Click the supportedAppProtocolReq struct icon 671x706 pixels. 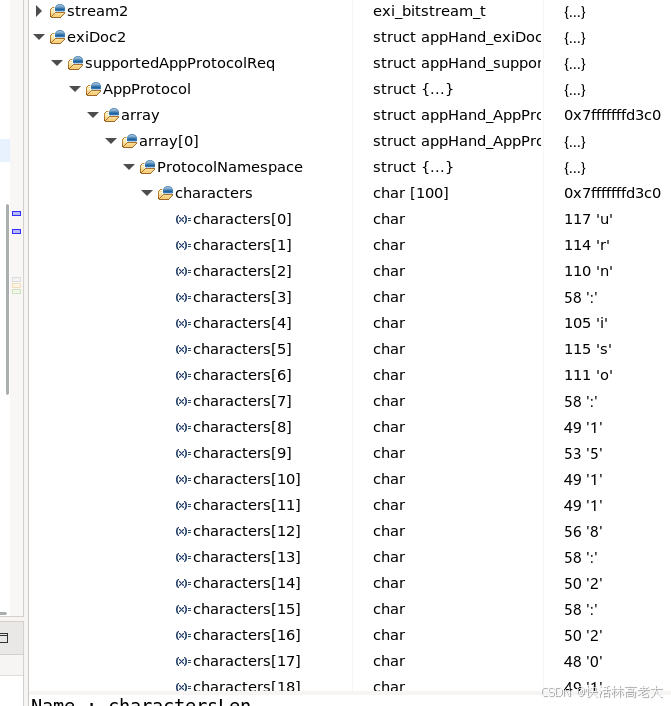point(75,63)
